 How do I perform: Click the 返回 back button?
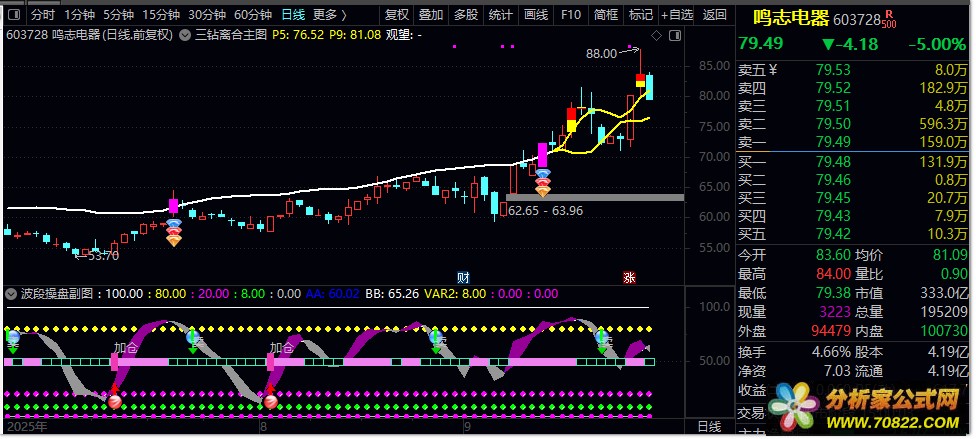click(715, 14)
